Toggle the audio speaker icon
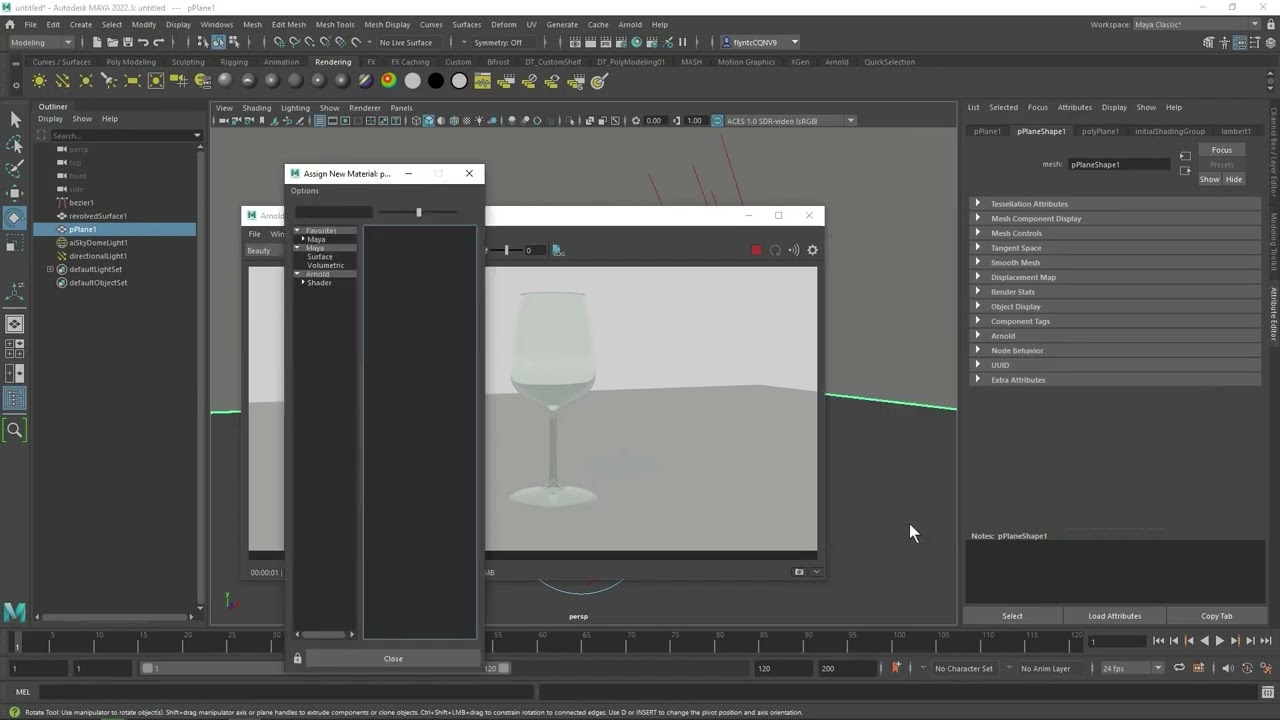1280x720 pixels. click(1227, 668)
